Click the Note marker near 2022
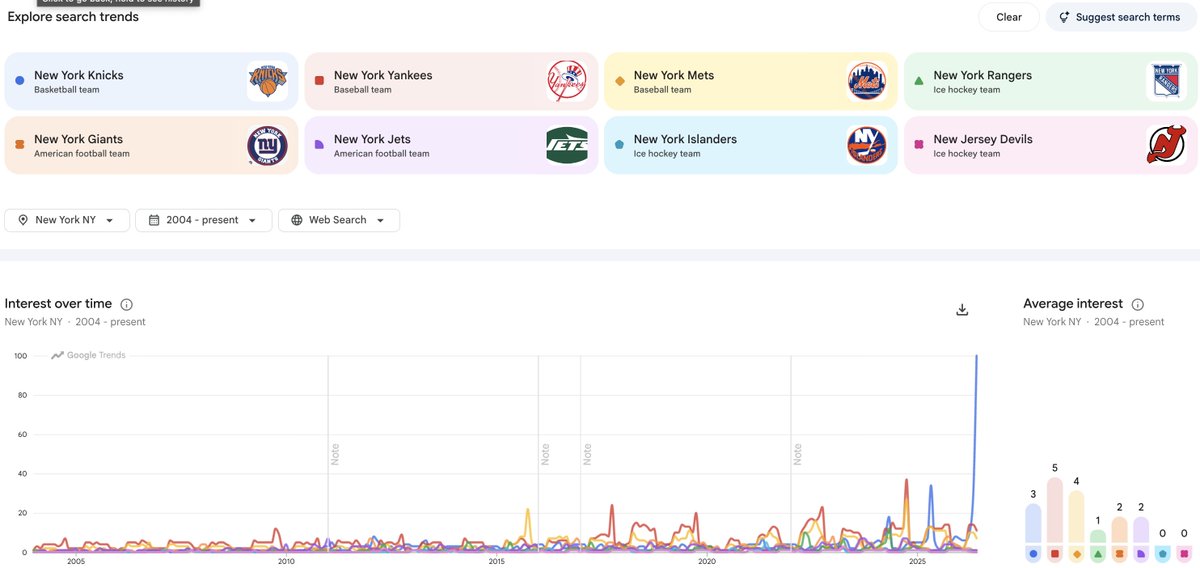Viewport: 1200px width, 568px height. [798, 454]
